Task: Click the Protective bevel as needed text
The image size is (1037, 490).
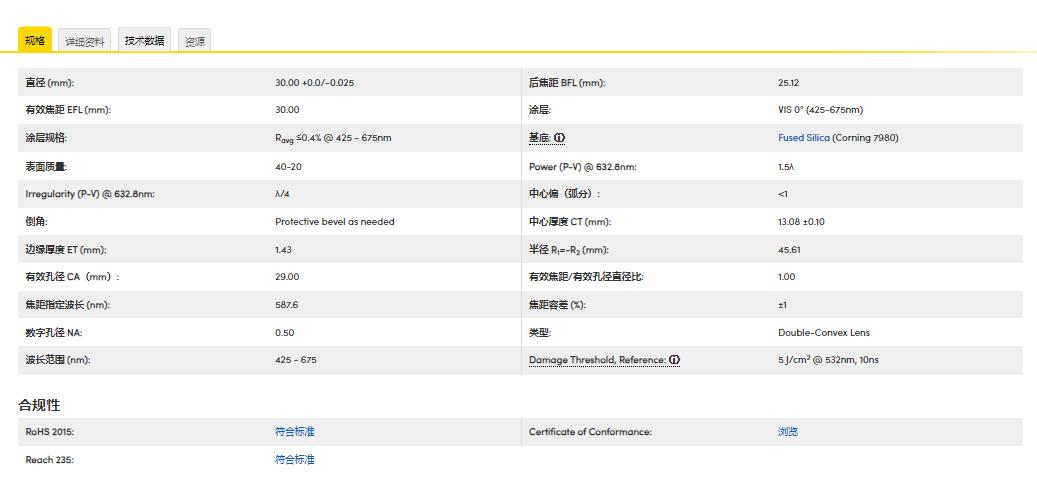Action: (335, 222)
